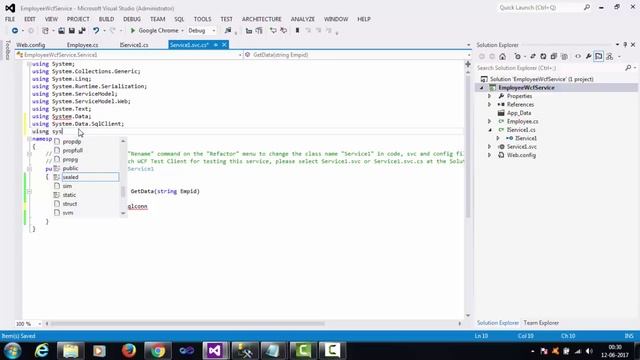Click Collapse All icon in Solution Explorer
The width and height of the screenshot is (640, 360).
553,57
